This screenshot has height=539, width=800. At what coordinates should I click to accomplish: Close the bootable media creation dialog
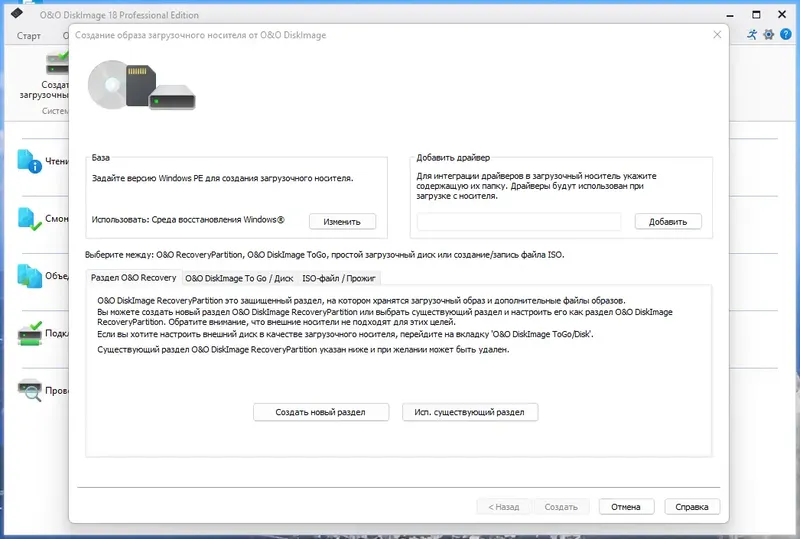[x=717, y=35]
